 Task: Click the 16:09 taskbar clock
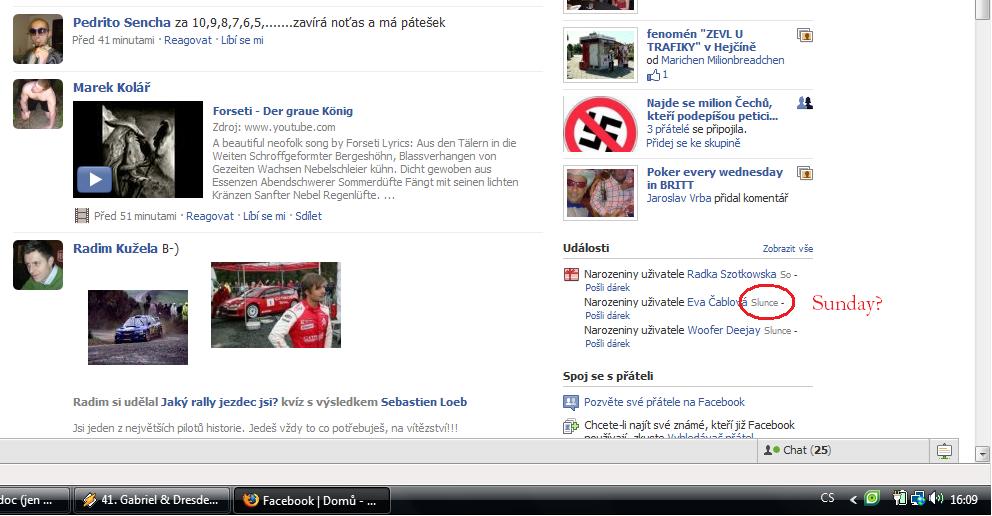(x=964, y=500)
